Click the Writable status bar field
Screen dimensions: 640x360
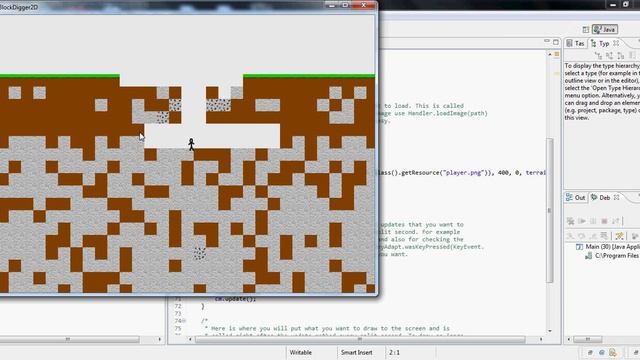[x=301, y=352]
